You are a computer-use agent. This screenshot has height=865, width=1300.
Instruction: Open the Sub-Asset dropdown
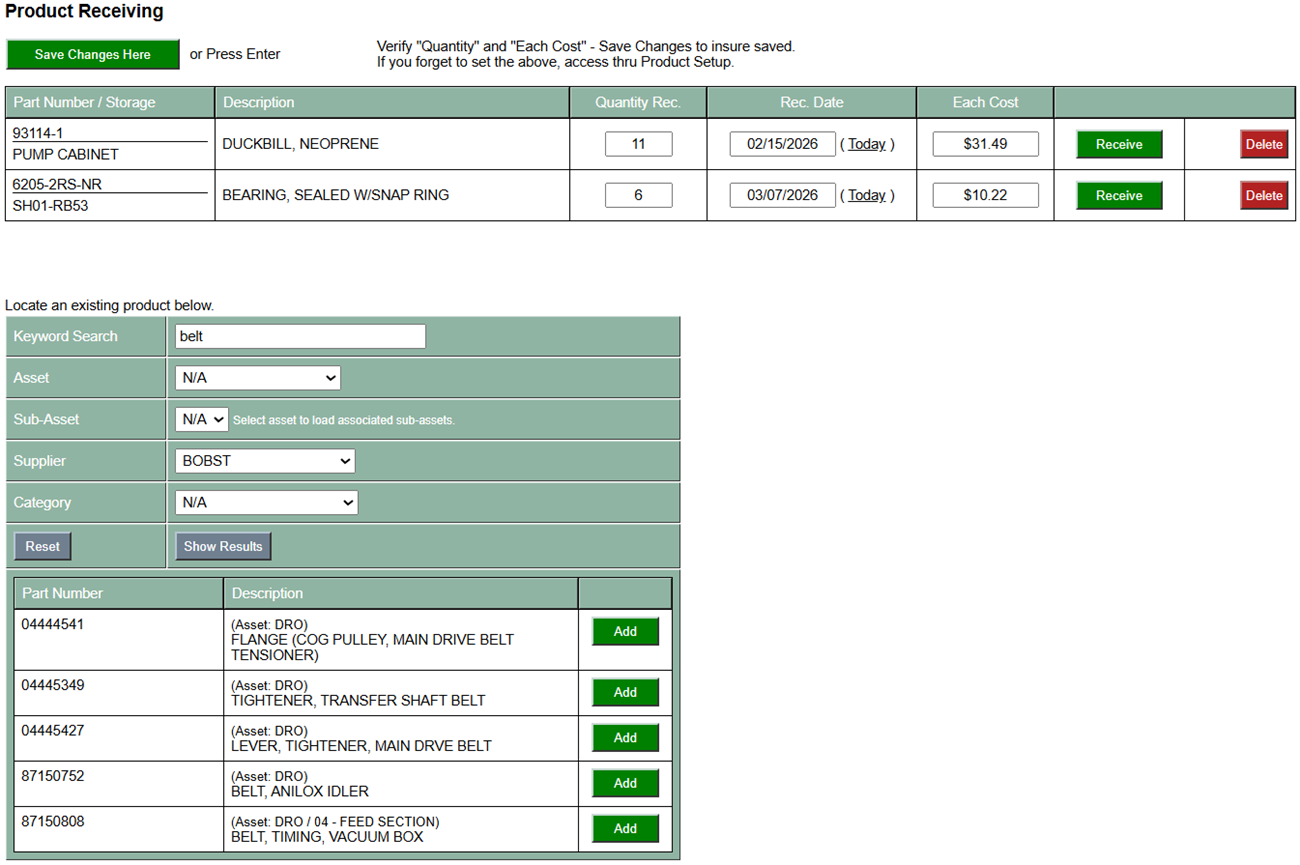coord(201,420)
